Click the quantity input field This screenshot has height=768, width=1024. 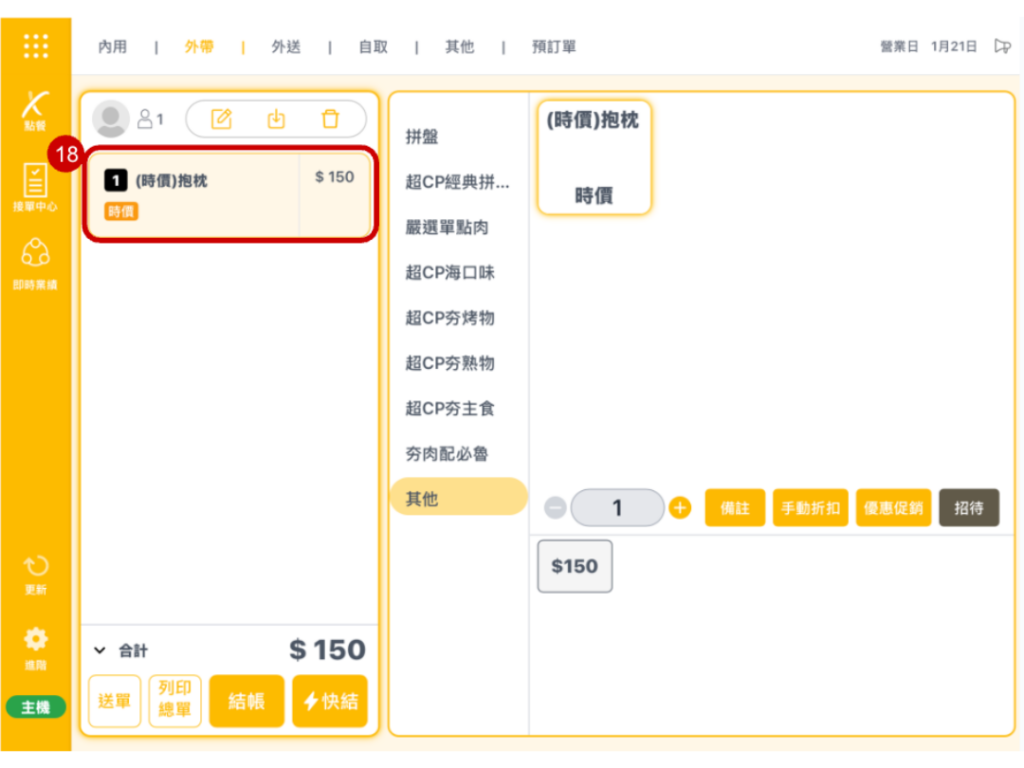(617, 508)
